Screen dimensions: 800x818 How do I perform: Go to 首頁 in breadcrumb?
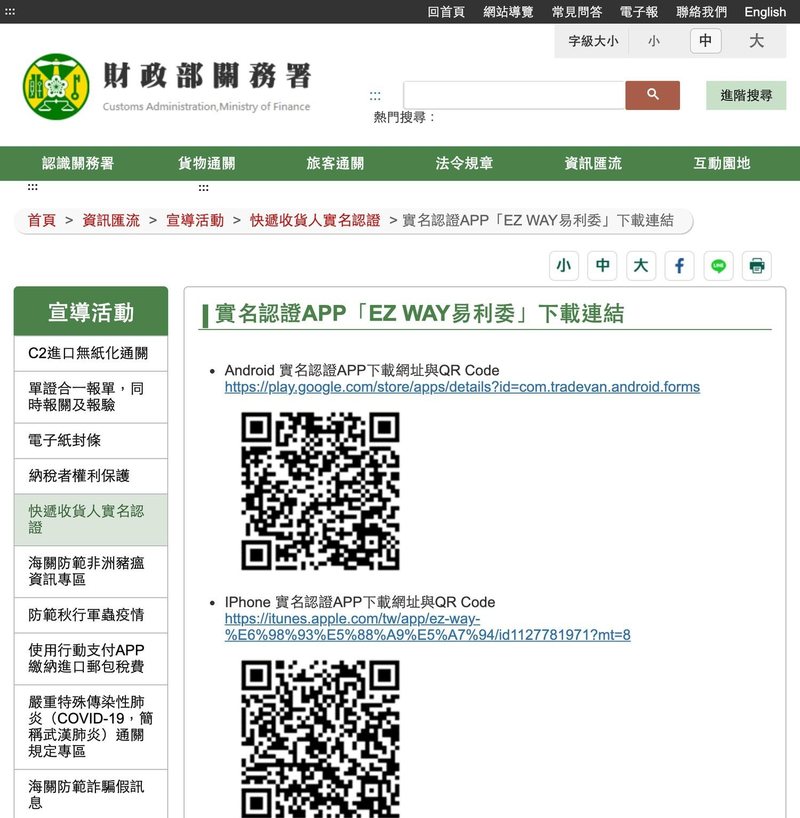point(42,220)
